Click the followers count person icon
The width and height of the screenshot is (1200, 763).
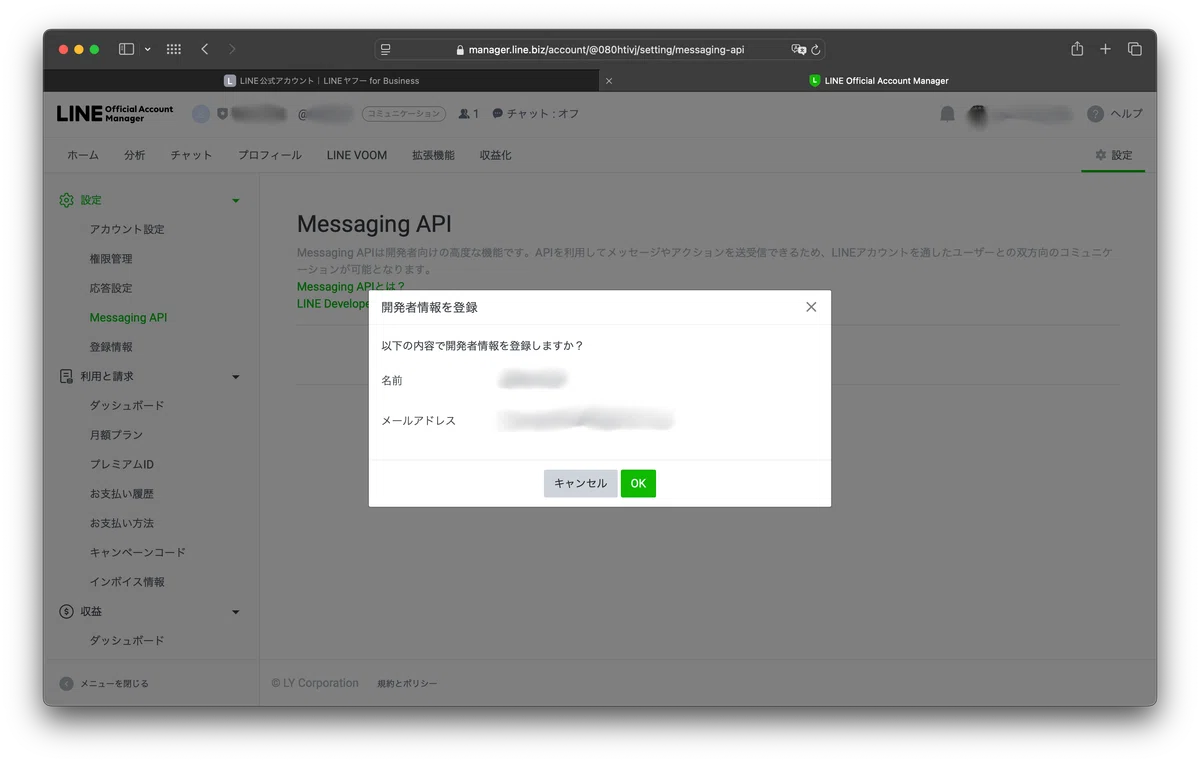coord(464,114)
